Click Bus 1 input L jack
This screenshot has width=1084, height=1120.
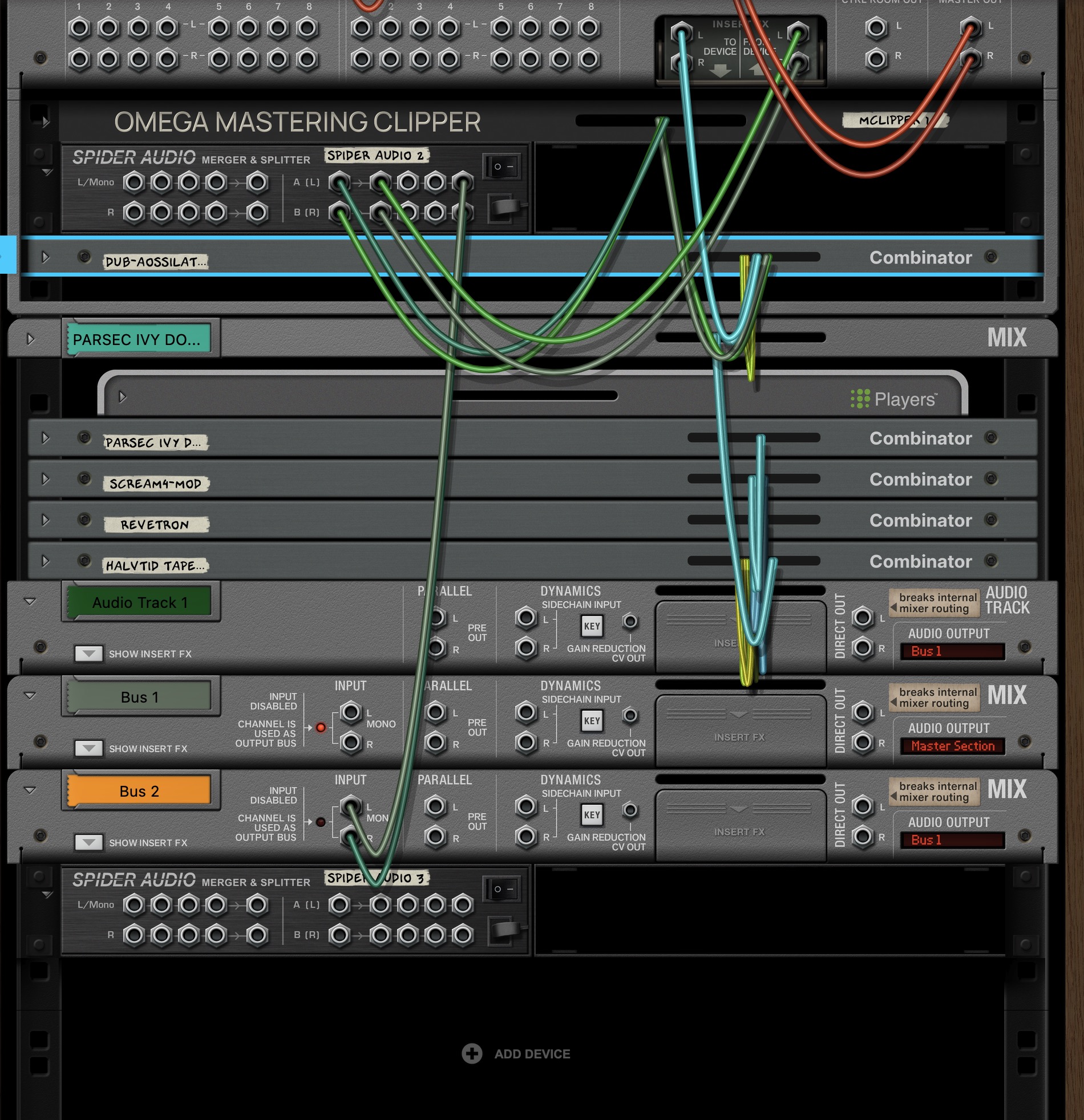[x=351, y=712]
